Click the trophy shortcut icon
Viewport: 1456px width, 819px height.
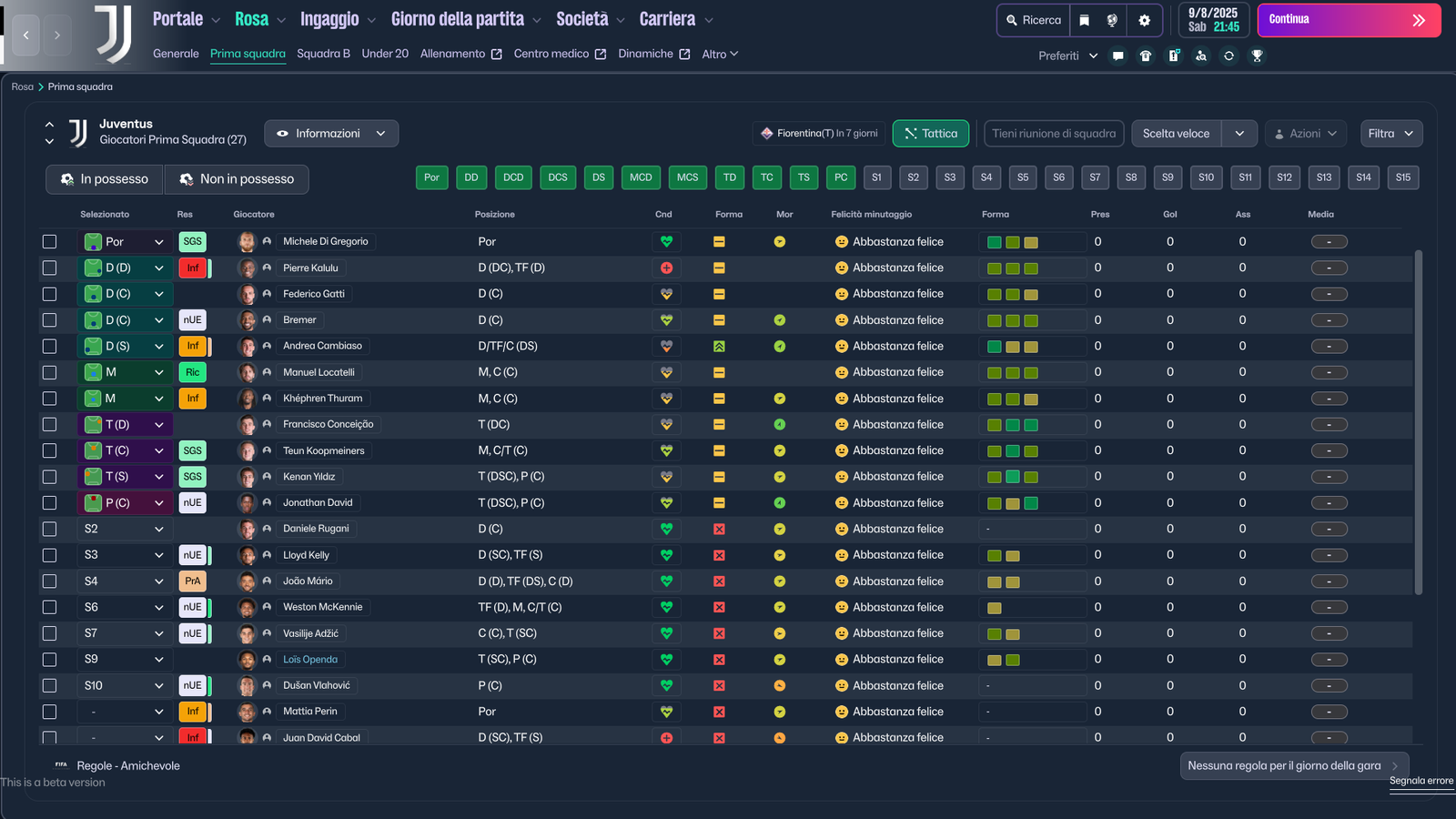coord(1257,56)
